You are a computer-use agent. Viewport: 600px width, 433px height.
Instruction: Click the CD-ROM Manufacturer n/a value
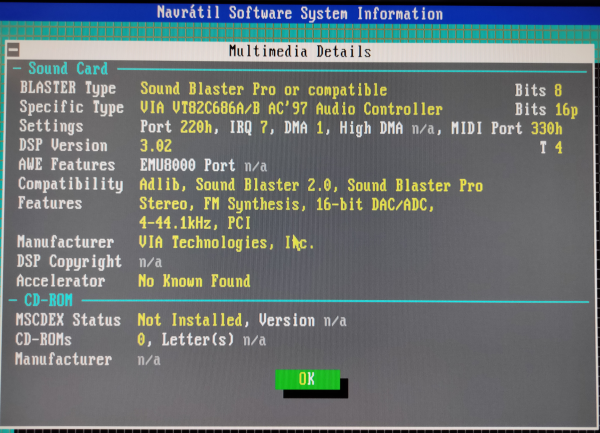pyautogui.click(x=149, y=360)
